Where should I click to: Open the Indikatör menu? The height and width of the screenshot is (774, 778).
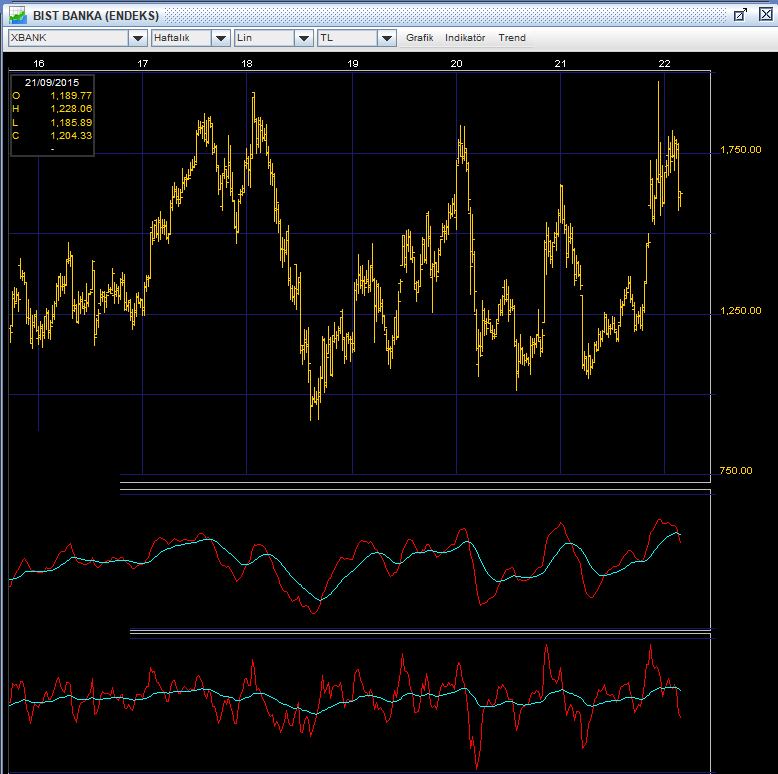465,38
